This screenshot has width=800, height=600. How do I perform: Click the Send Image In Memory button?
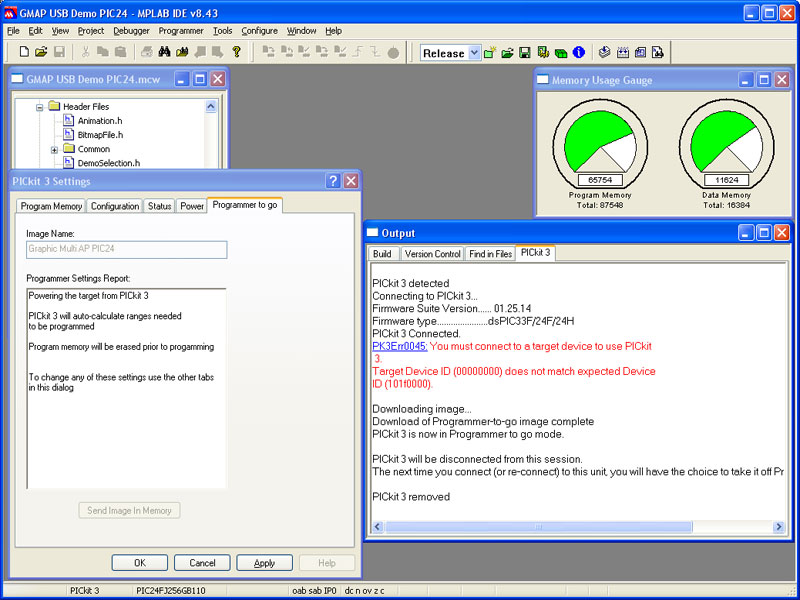129,510
